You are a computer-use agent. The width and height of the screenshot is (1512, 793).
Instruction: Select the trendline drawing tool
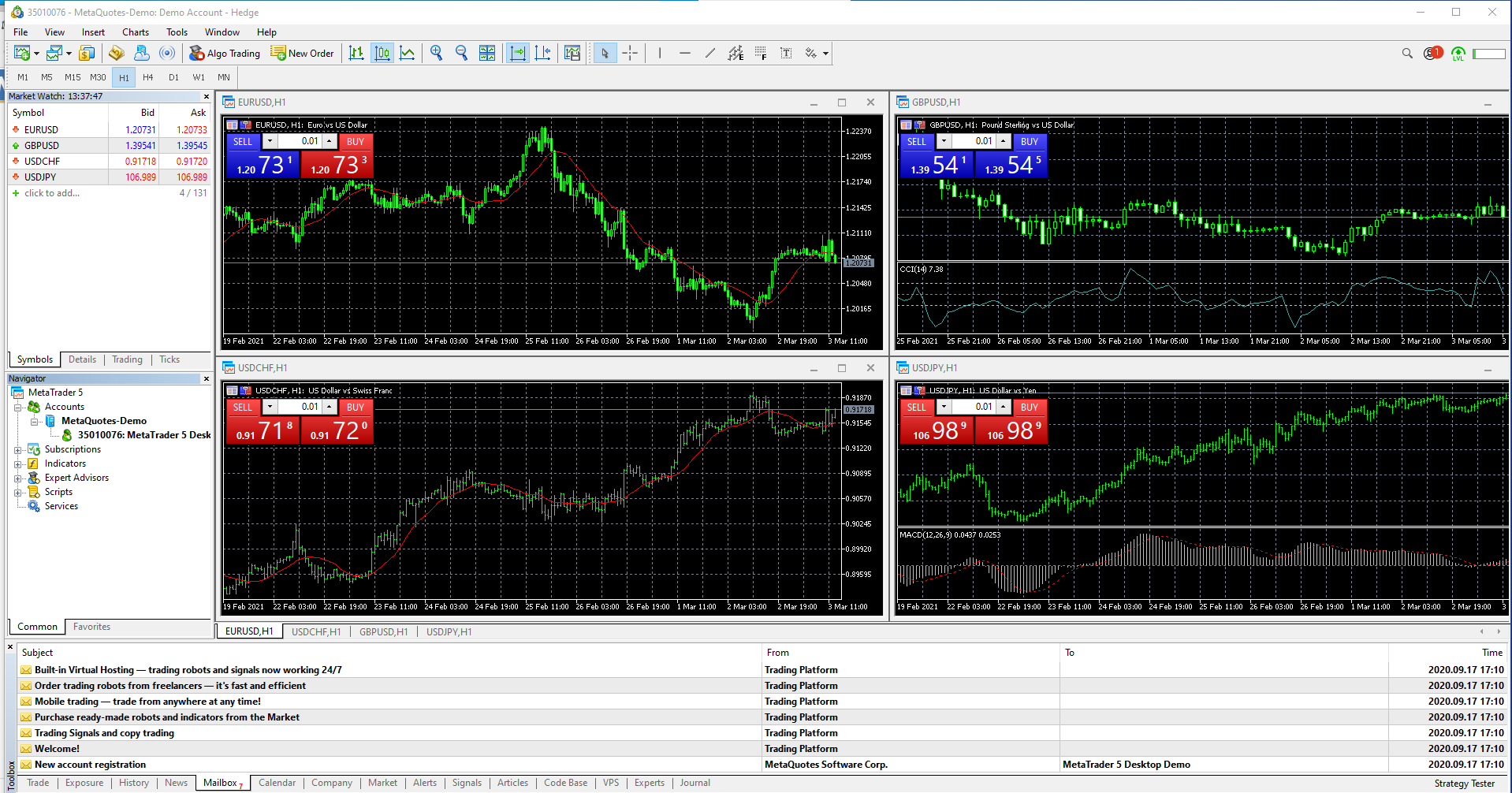click(710, 53)
